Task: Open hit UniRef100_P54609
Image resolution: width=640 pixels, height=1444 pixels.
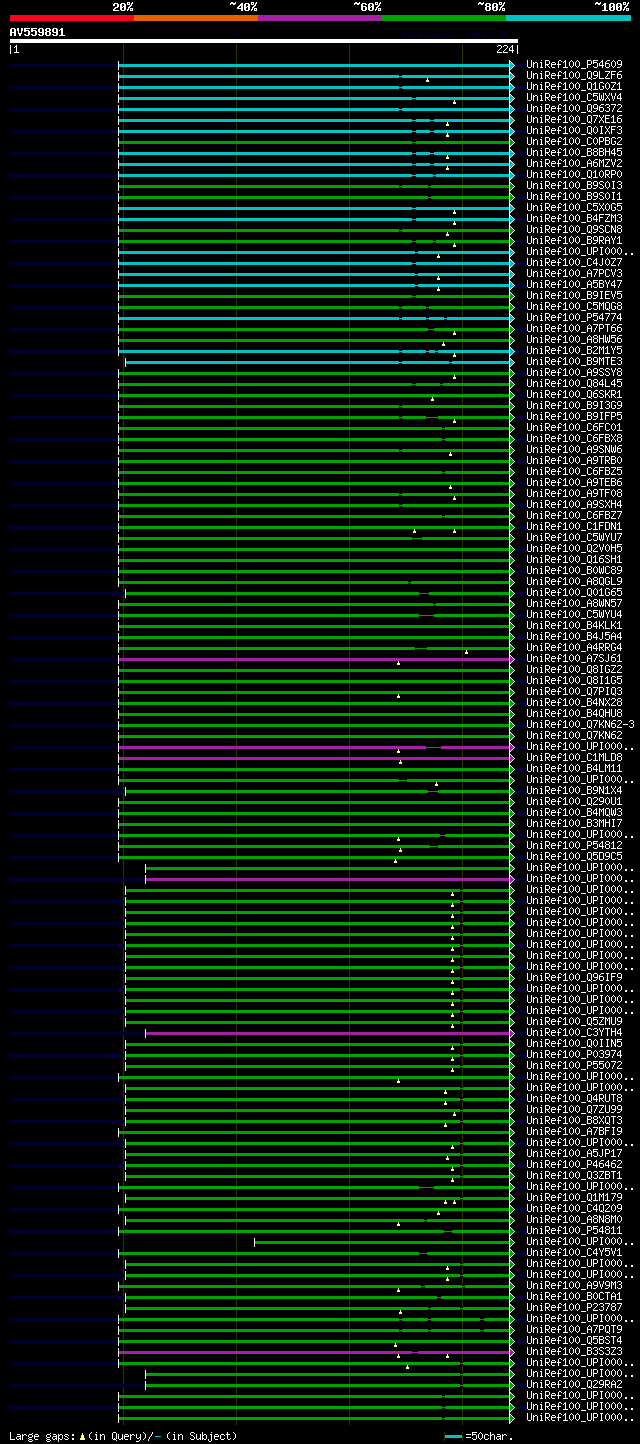Action: pyautogui.click(x=574, y=65)
